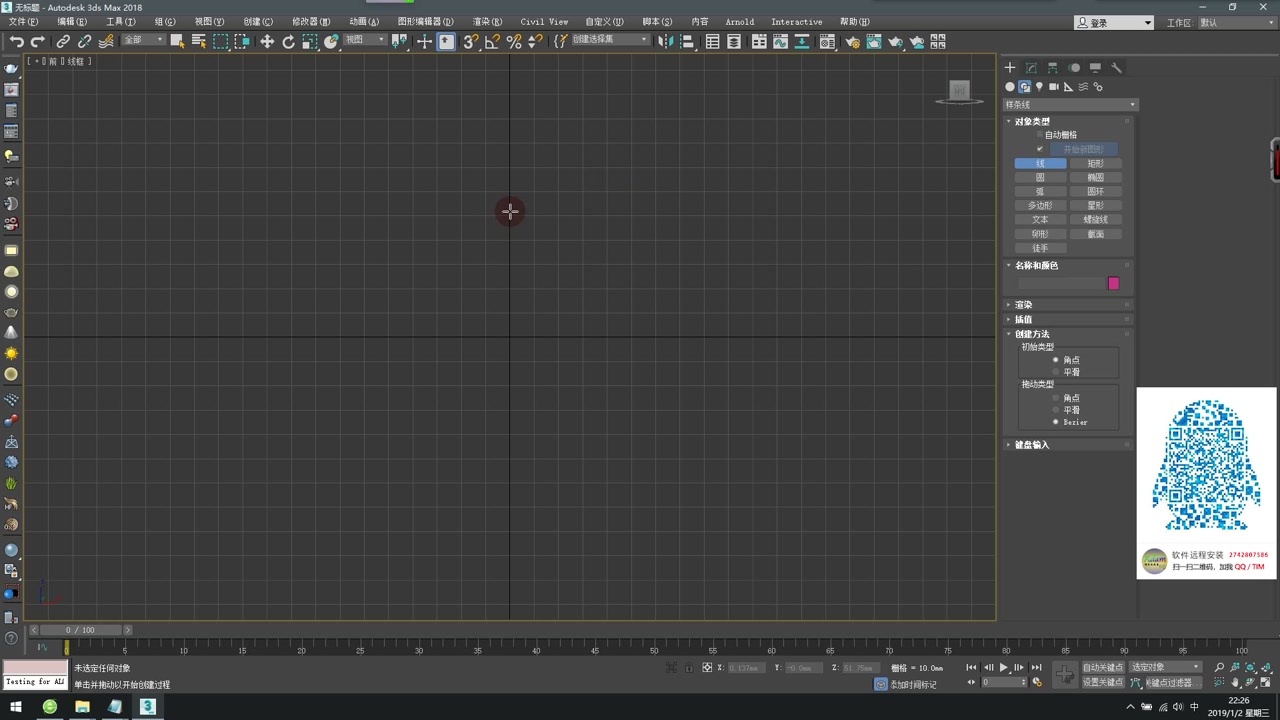
Task: Click the pink object color swatch
Action: 1113,284
